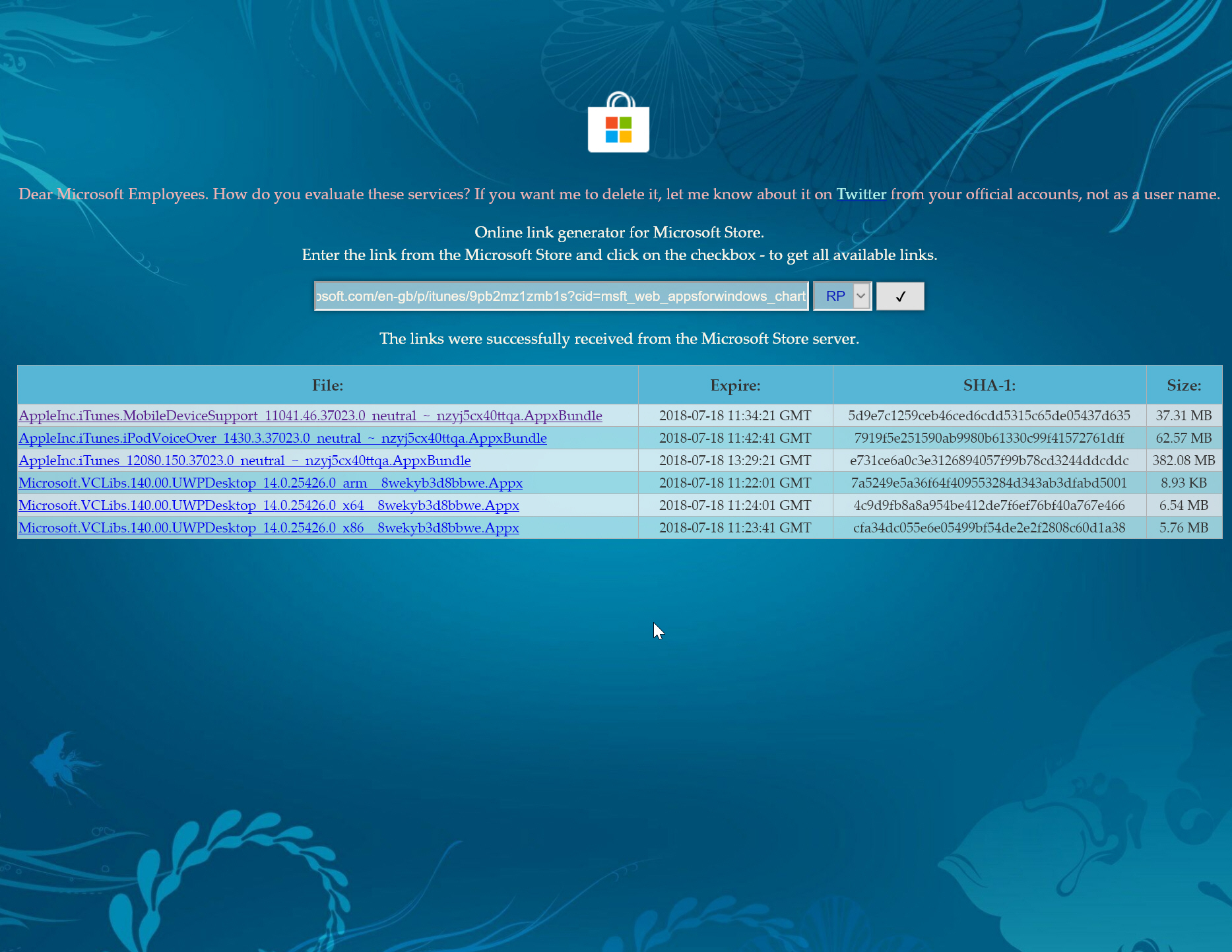Click the Online link generator heading text
This screenshot has width=1232, height=952.
click(x=619, y=232)
